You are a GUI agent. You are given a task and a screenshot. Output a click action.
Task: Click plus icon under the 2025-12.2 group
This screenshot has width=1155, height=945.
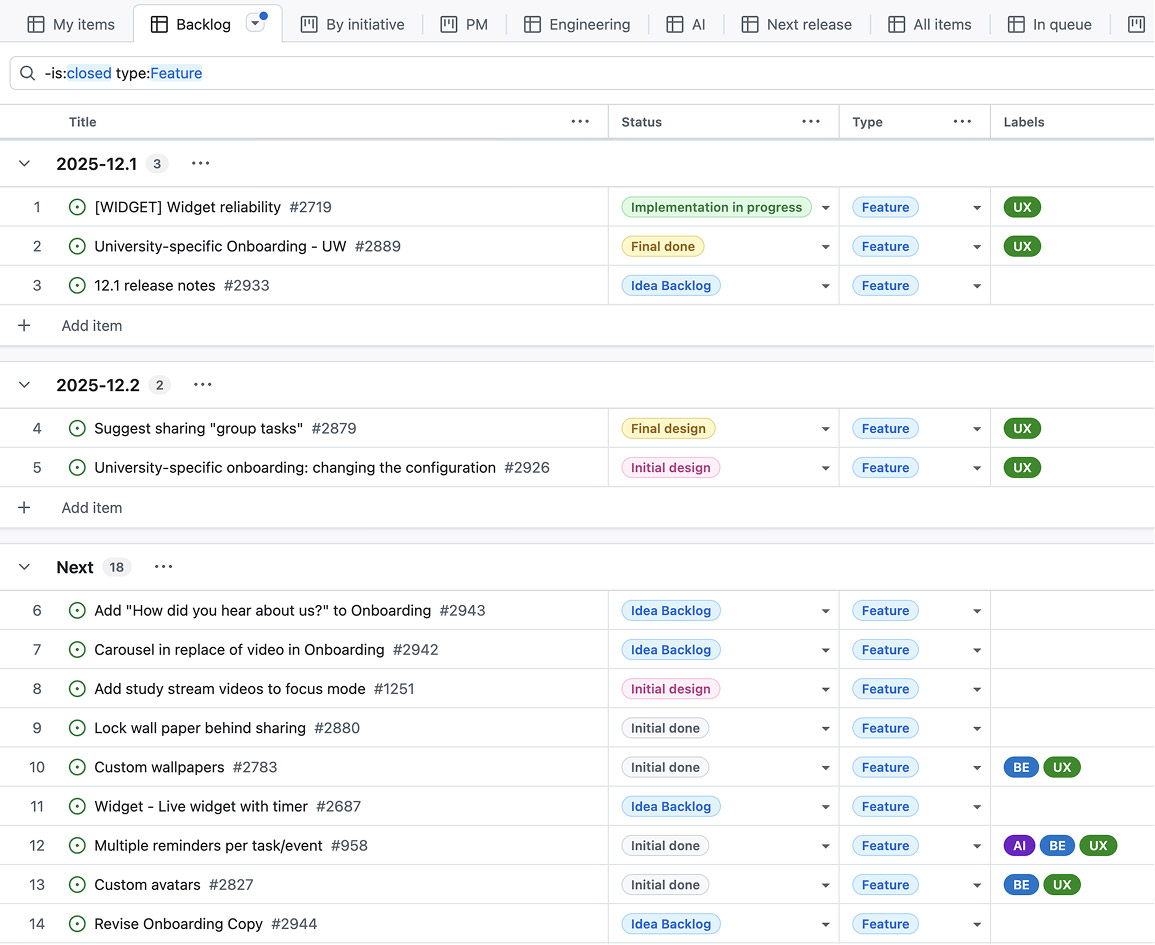point(25,508)
